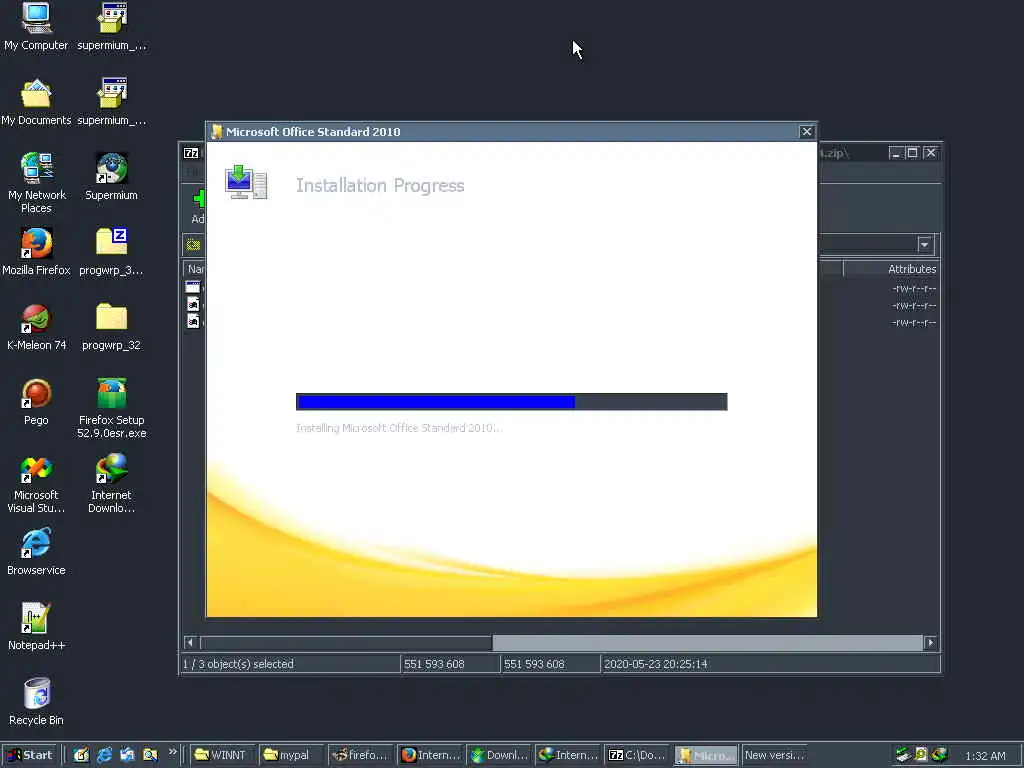The height and width of the screenshot is (768, 1024).
Task: Click the fourth quick launch search icon
Action: point(150,755)
